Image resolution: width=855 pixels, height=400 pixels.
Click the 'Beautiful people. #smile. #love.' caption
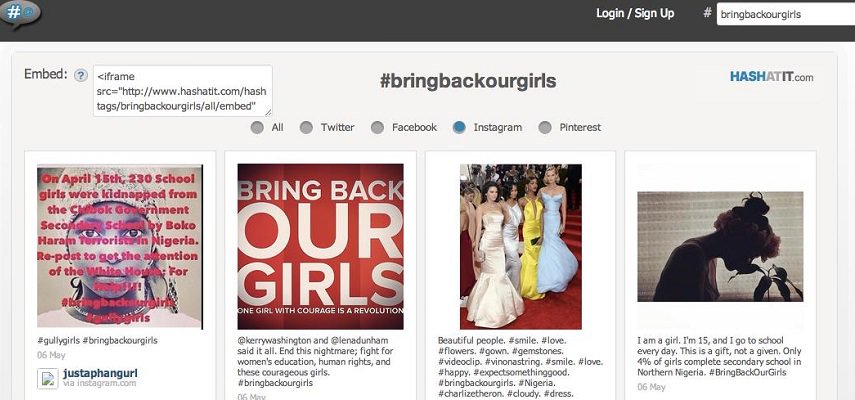[x=520, y=367]
